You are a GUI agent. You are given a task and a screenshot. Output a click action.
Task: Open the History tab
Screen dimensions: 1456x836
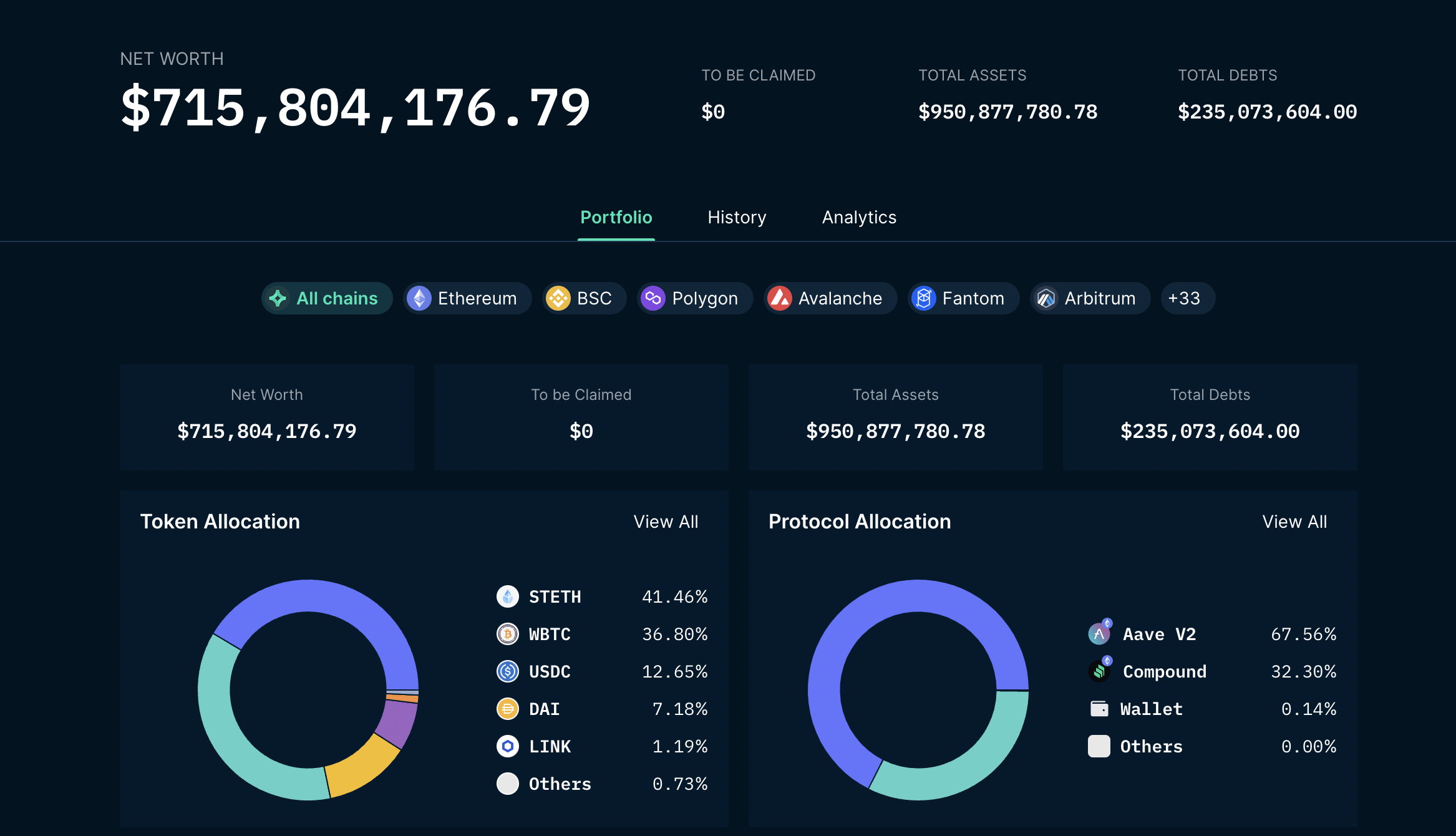[x=737, y=217]
